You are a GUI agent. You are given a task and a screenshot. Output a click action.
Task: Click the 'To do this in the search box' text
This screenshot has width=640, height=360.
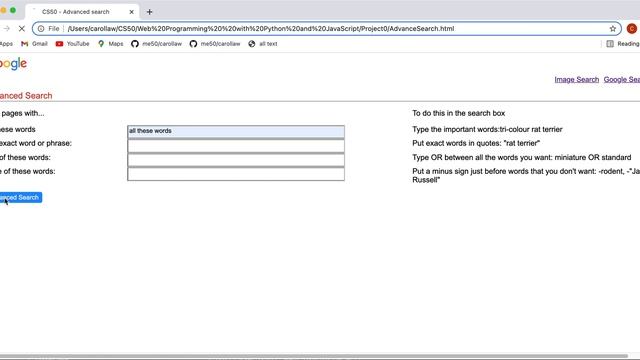click(x=458, y=113)
